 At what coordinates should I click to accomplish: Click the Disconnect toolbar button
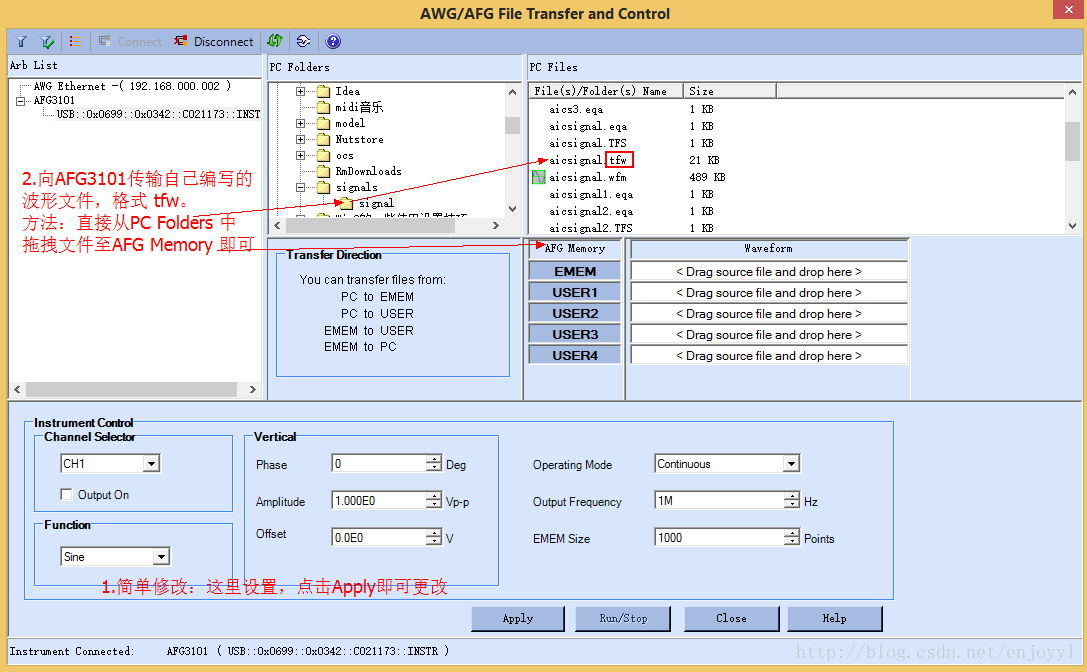[214, 42]
